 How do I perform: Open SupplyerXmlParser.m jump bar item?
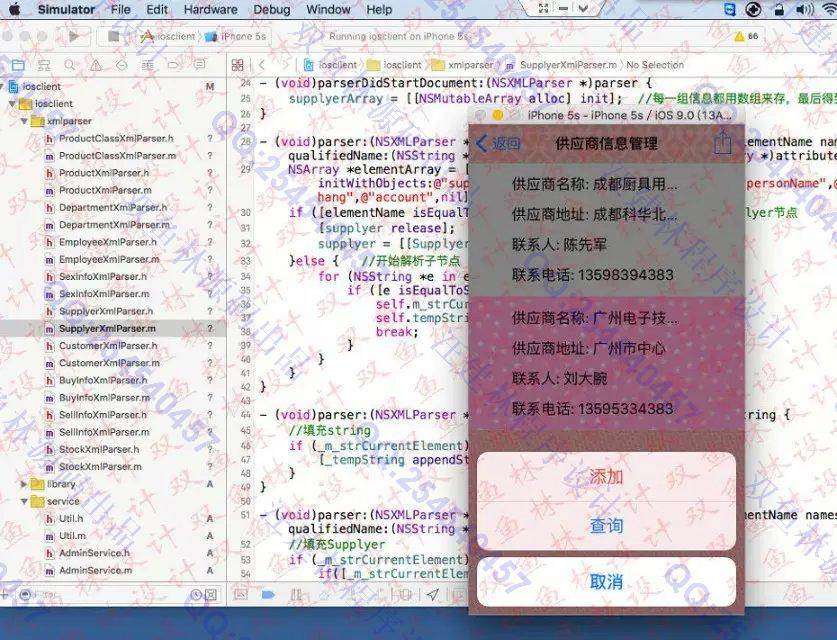click(562, 65)
